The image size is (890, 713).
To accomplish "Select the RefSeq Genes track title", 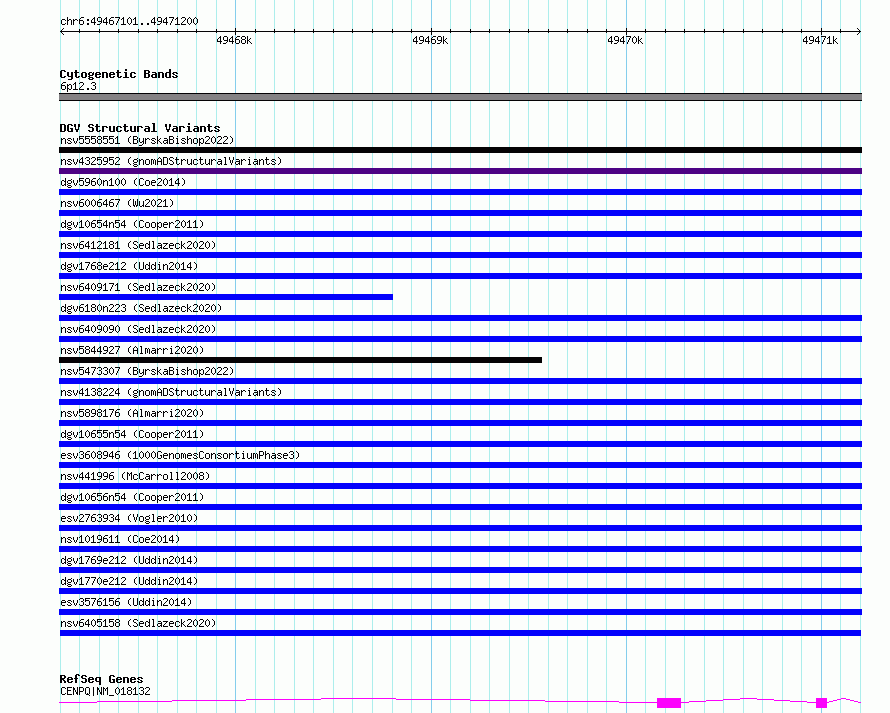I will [x=101, y=679].
